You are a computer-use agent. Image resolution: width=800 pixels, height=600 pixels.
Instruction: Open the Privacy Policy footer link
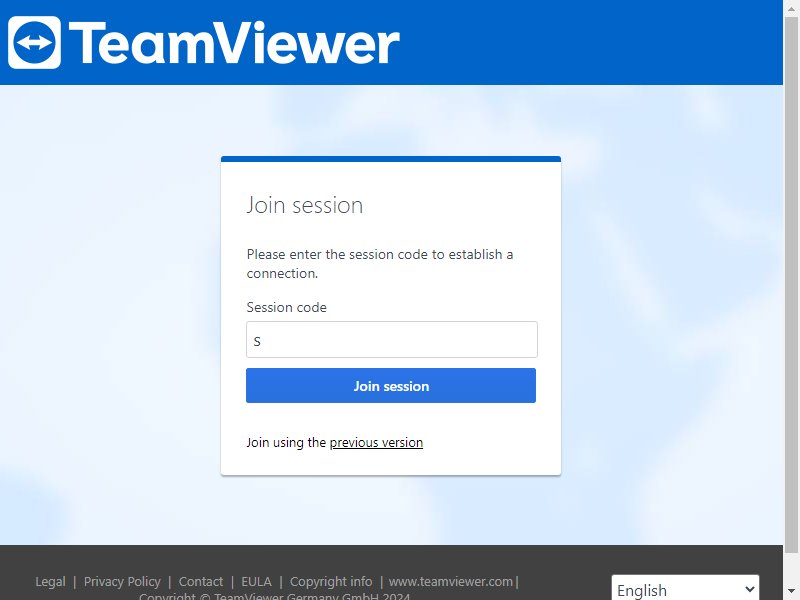pyautogui.click(x=122, y=582)
